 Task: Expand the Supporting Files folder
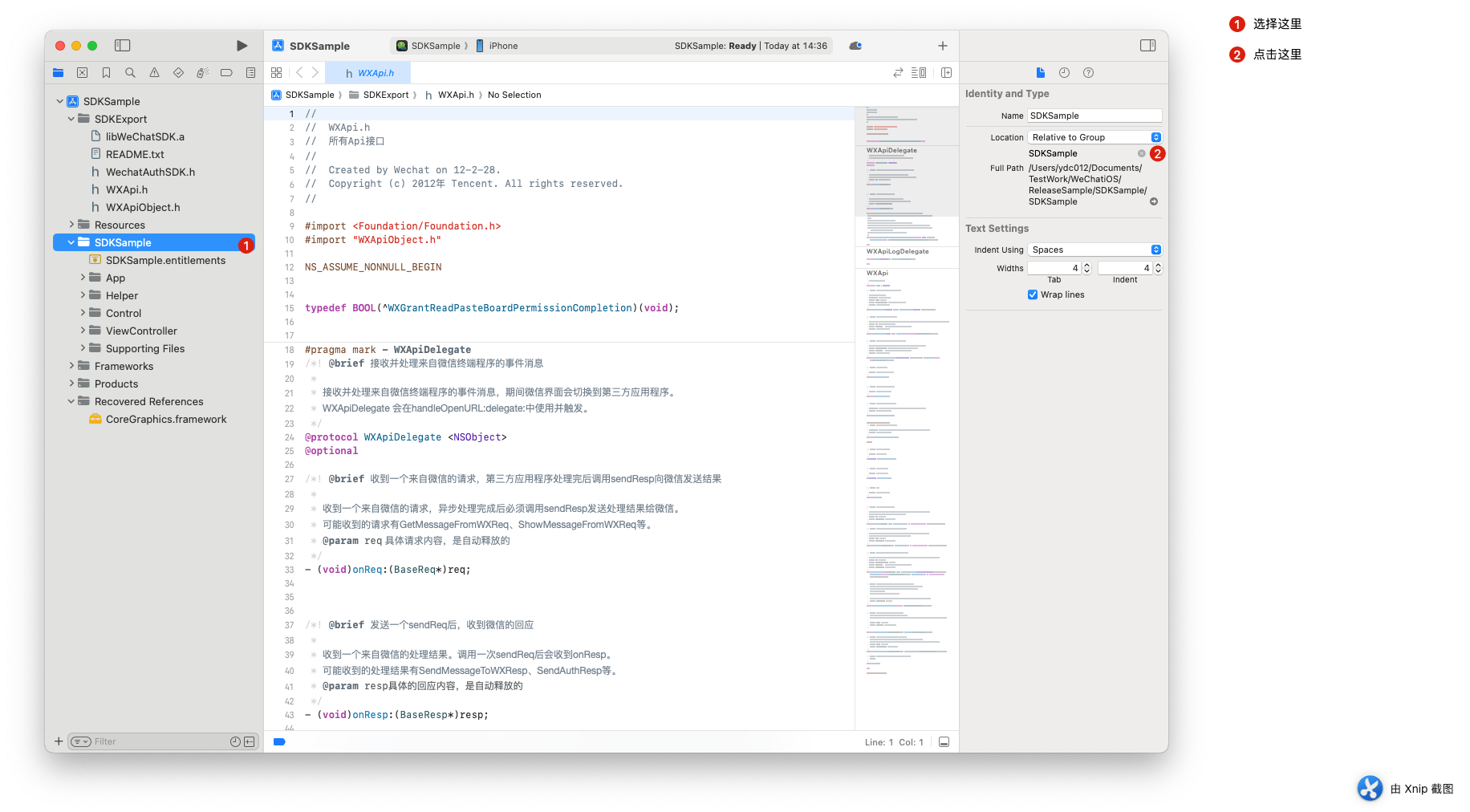coord(83,348)
